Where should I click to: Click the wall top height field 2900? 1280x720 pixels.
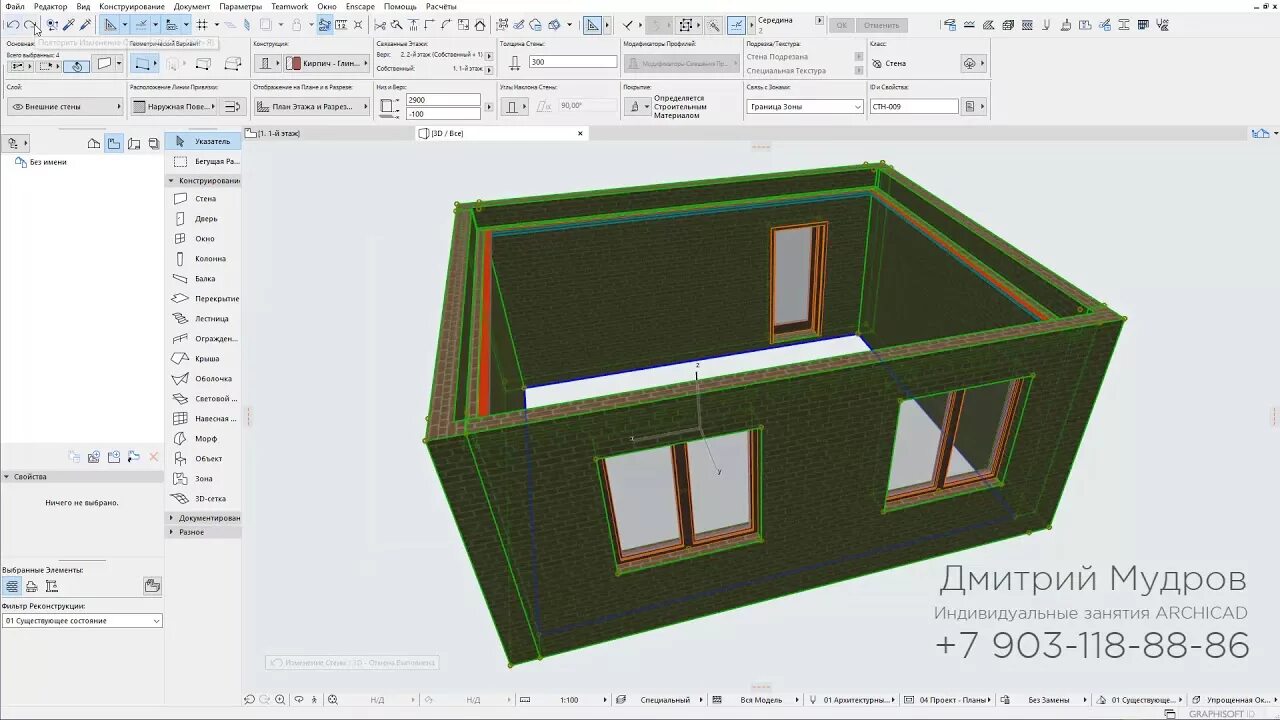click(444, 100)
